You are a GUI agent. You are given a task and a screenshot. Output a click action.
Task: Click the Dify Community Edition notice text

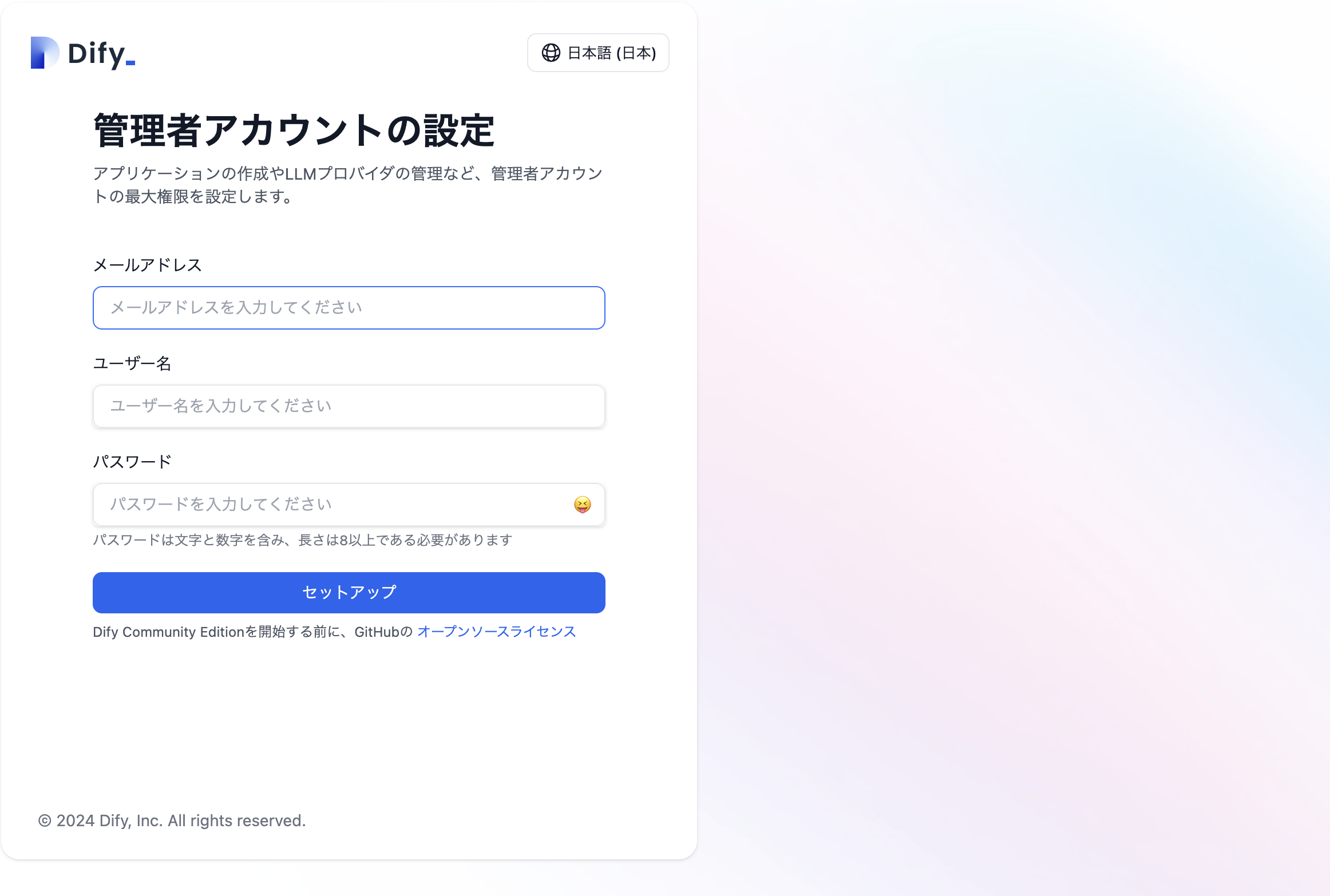click(x=252, y=632)
